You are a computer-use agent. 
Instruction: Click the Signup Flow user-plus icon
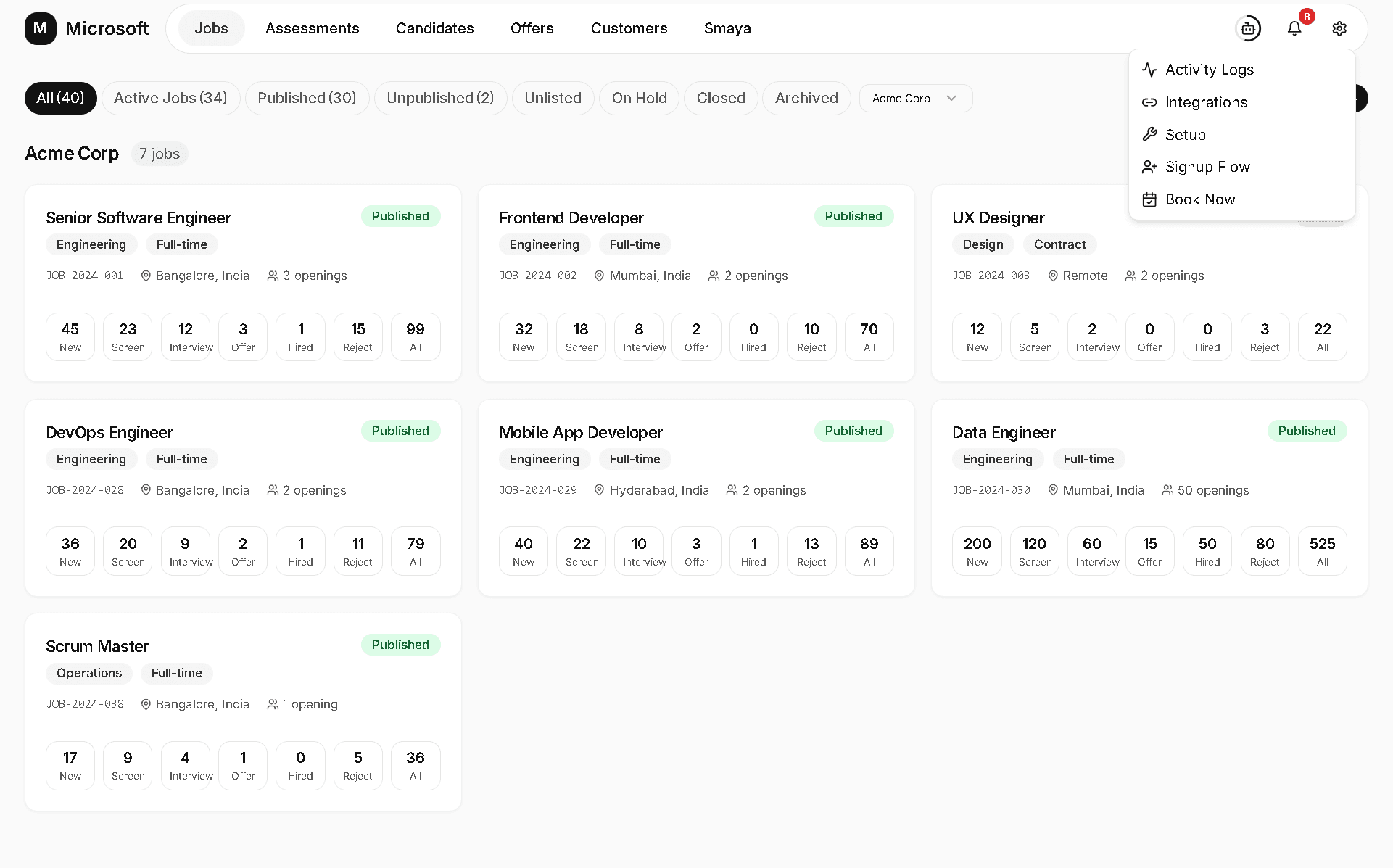click(1149, 167)
